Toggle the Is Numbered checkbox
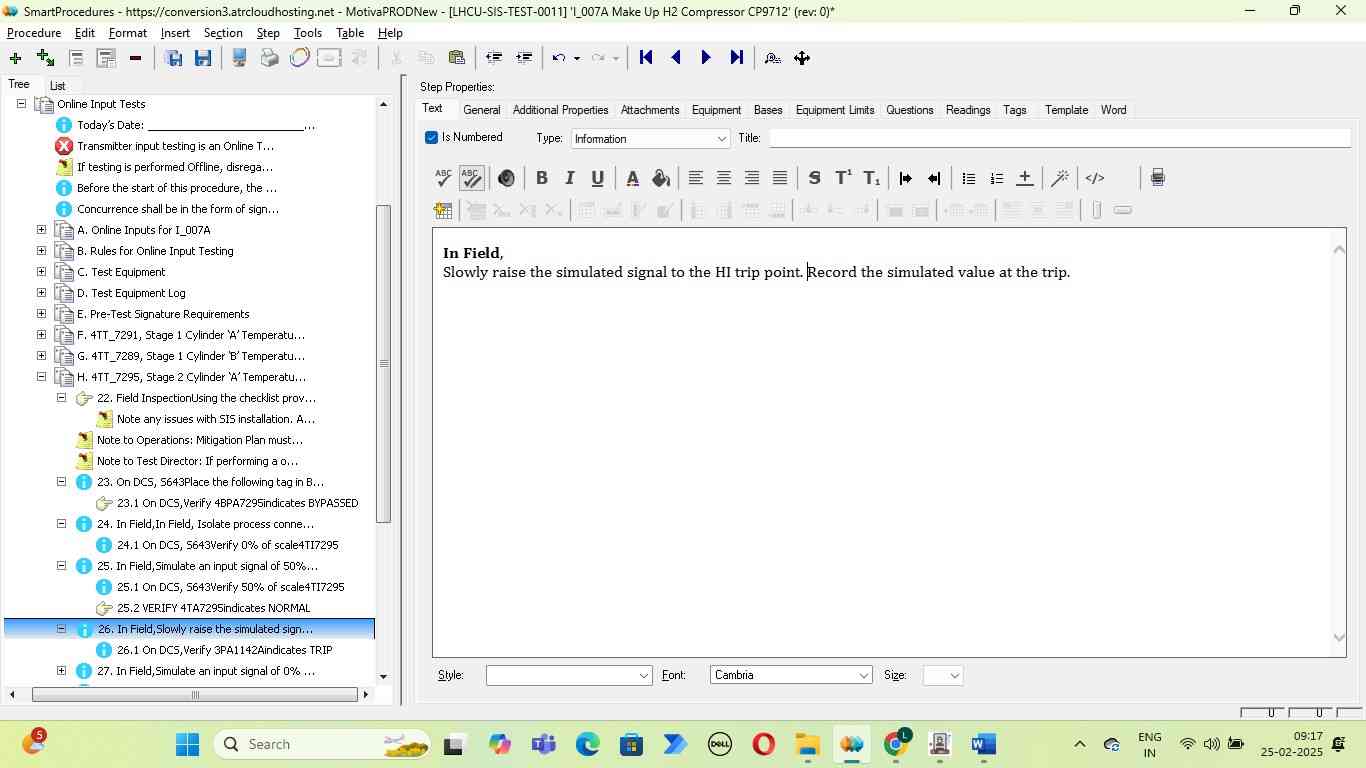This screenshot has width=1366, height=768. coord(431,138)
